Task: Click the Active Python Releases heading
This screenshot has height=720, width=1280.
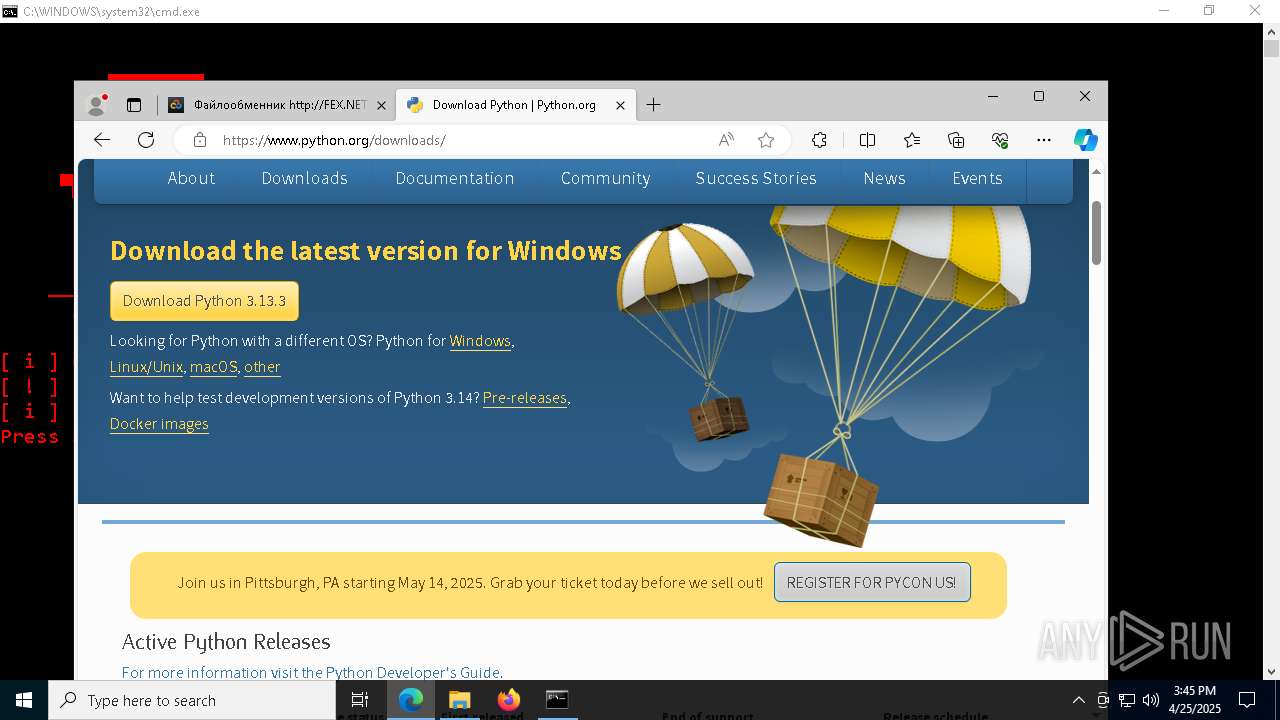Action: point(226,642)
